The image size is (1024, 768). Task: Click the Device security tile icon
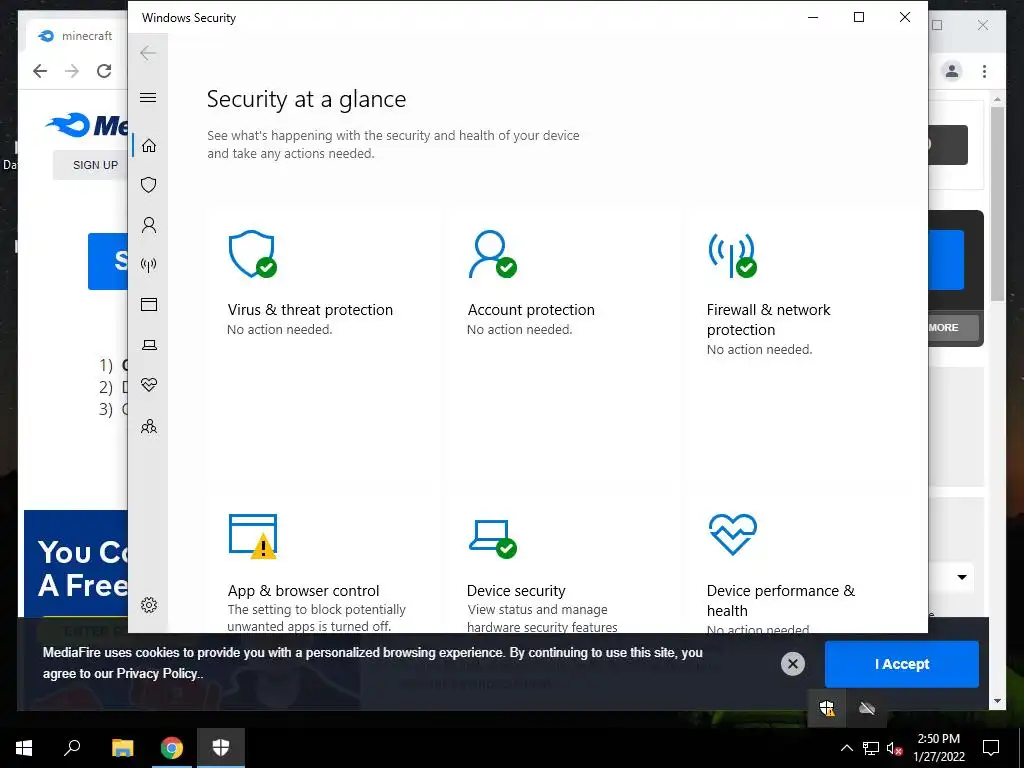point(492,539)
